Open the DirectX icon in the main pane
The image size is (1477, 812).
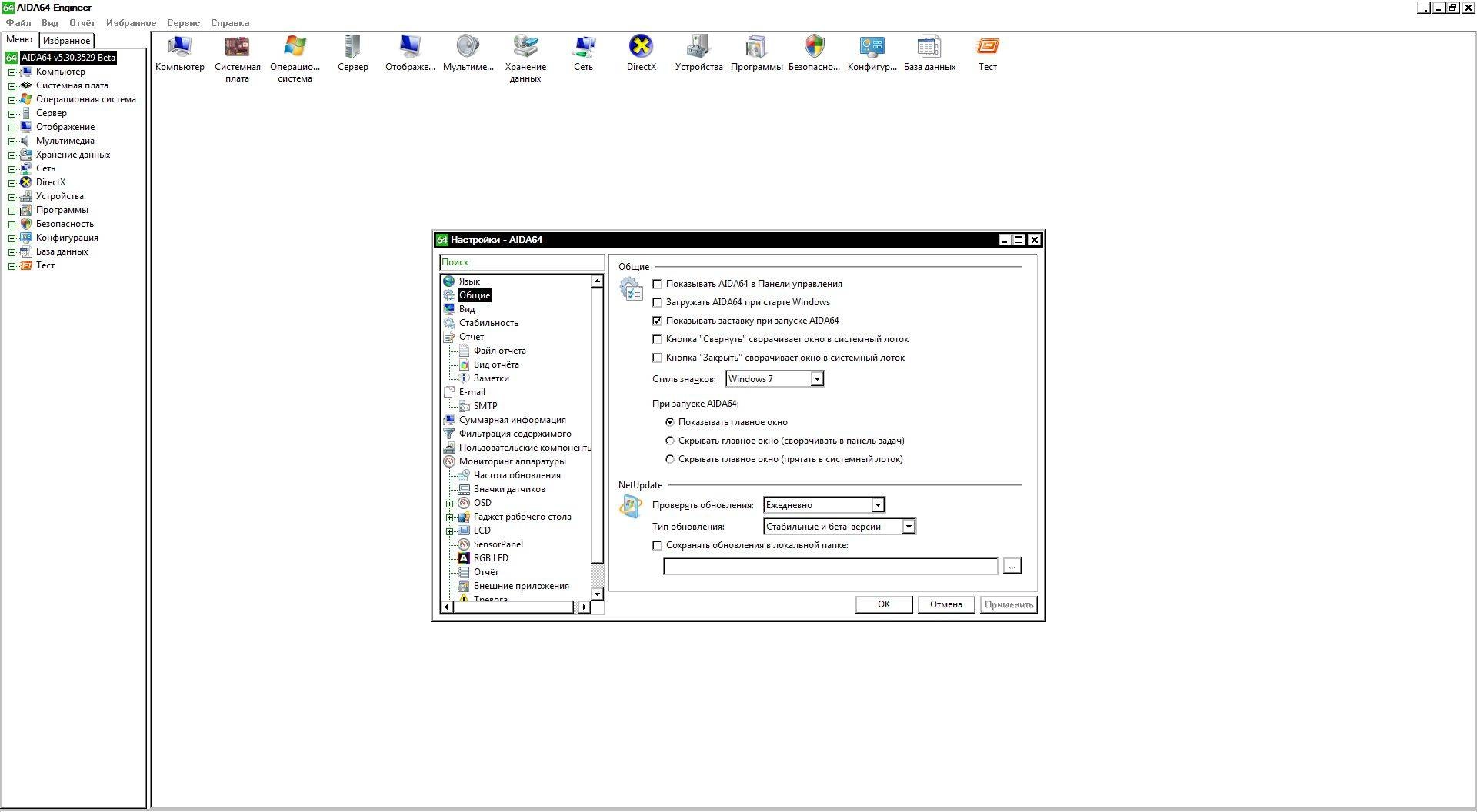tap(641, 53)
